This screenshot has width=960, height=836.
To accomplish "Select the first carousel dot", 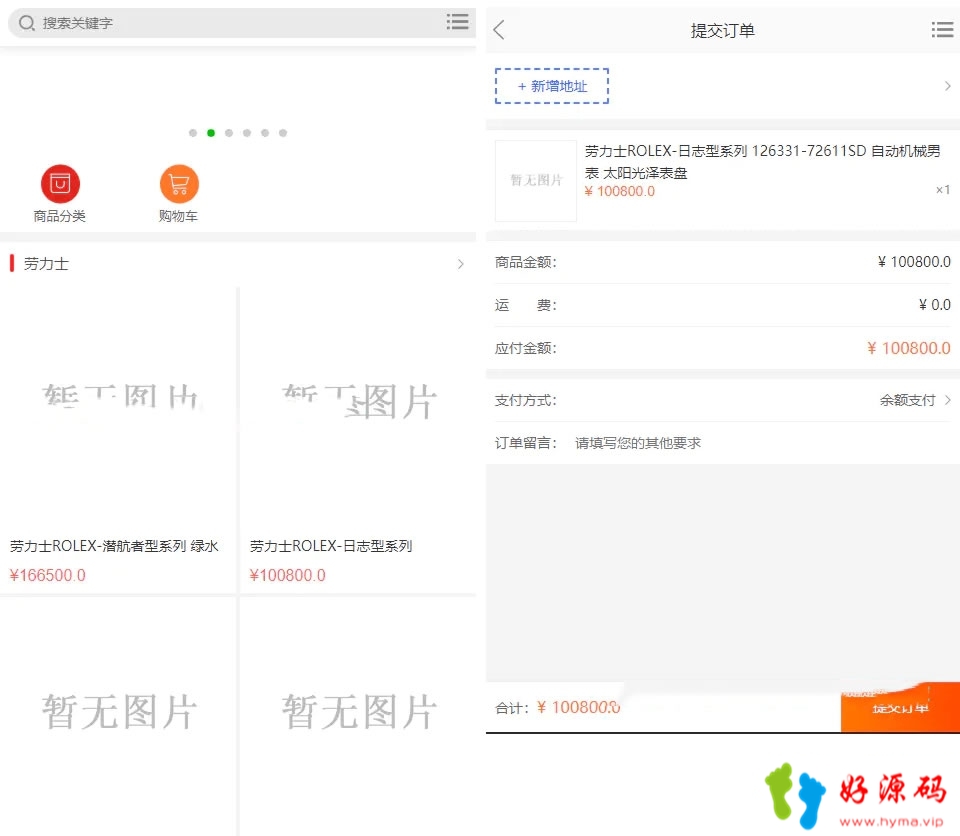I will [193, 133].
